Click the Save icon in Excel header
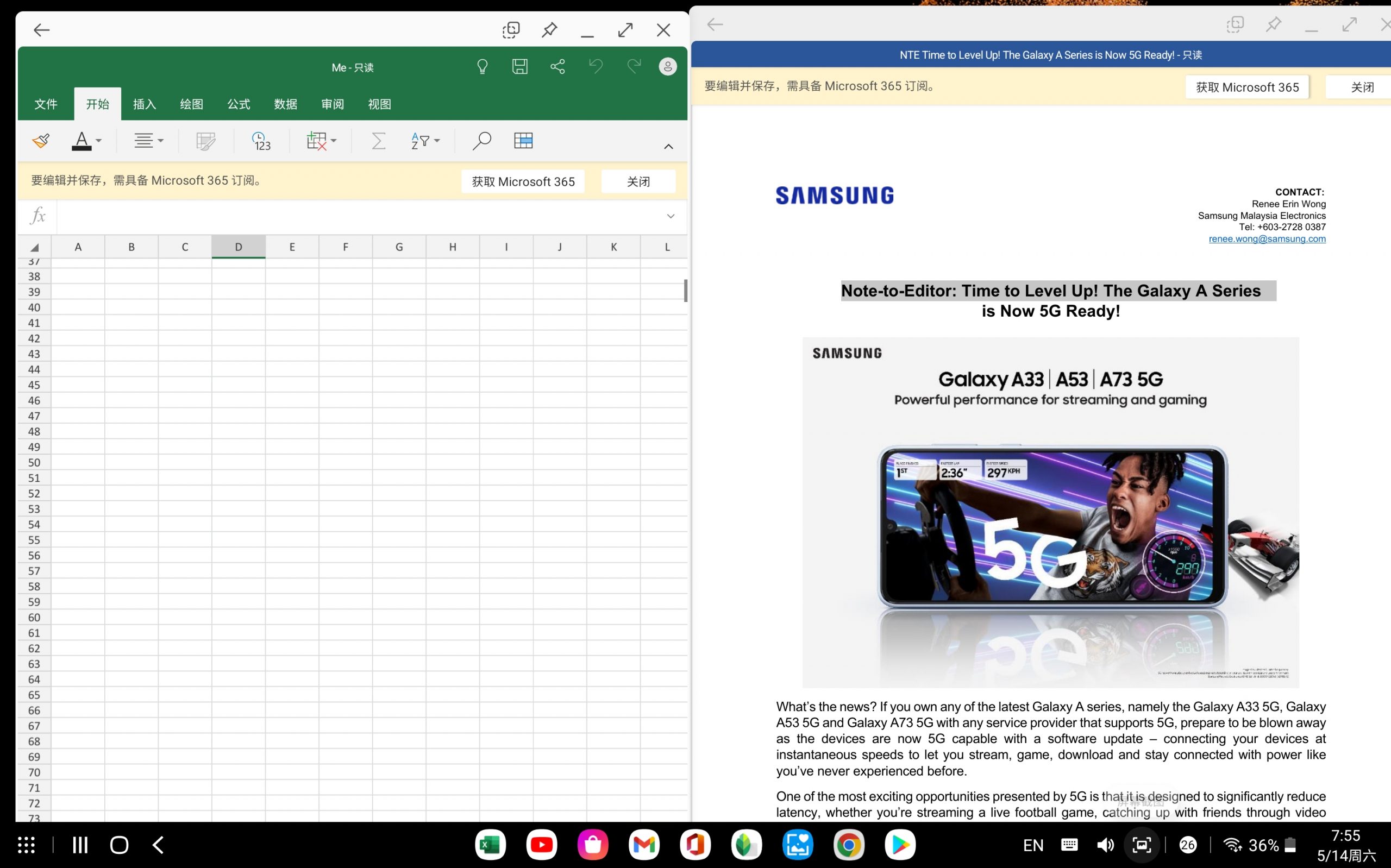1391x868 pixels. tap(519, 67)
